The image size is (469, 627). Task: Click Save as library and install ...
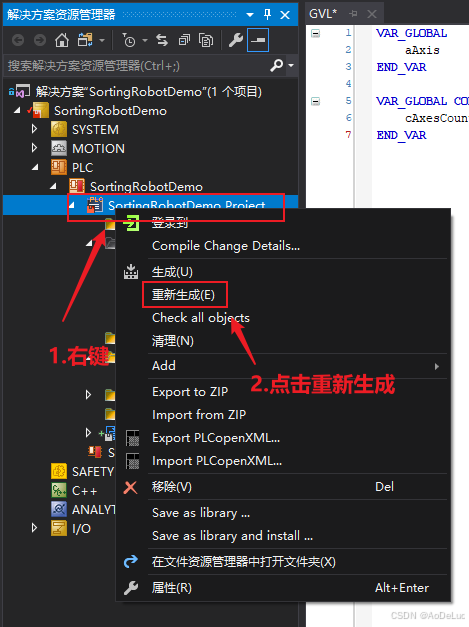pos(232,535)
